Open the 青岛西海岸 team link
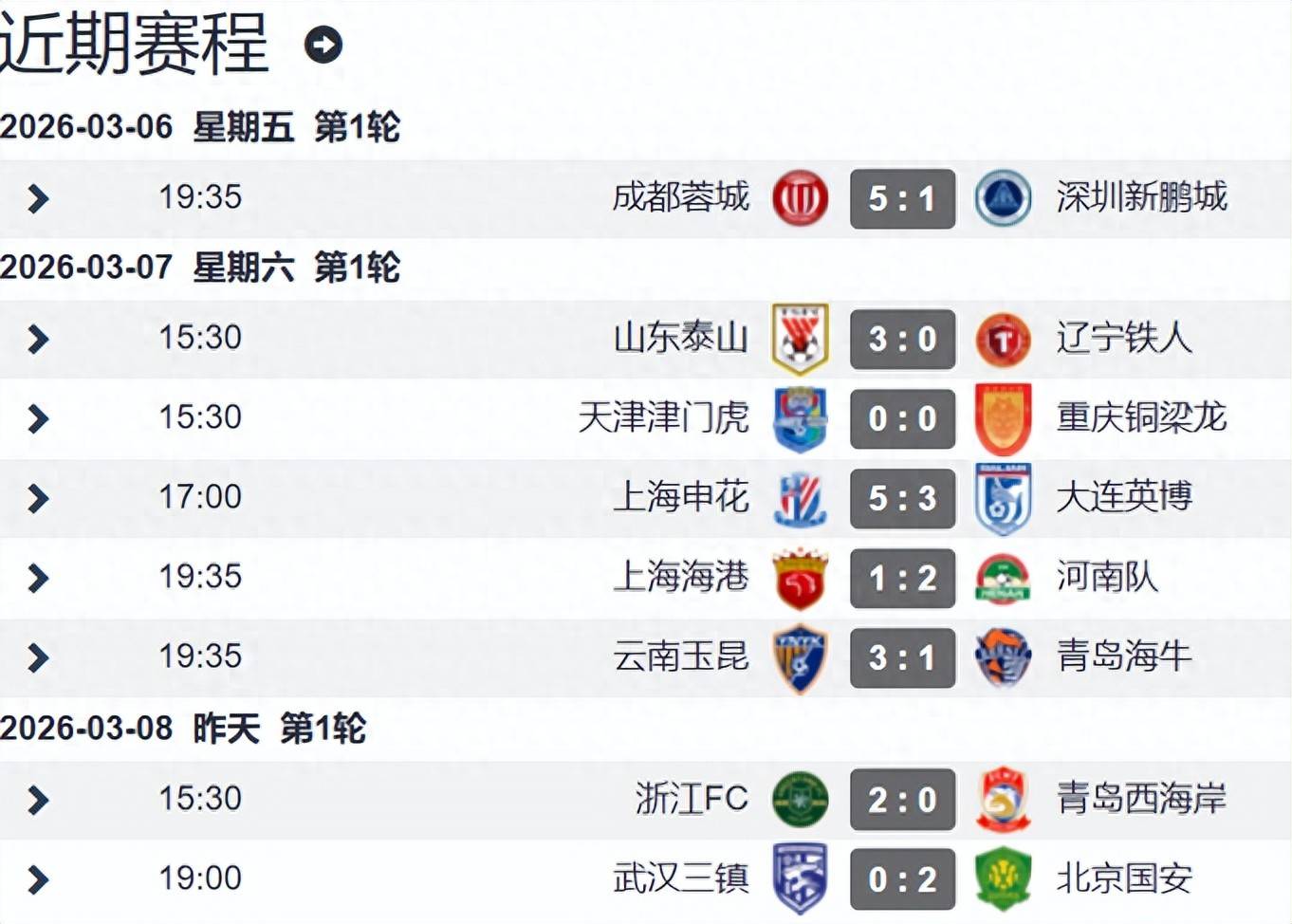1292x924 pixels. [x=1141, y=799]
